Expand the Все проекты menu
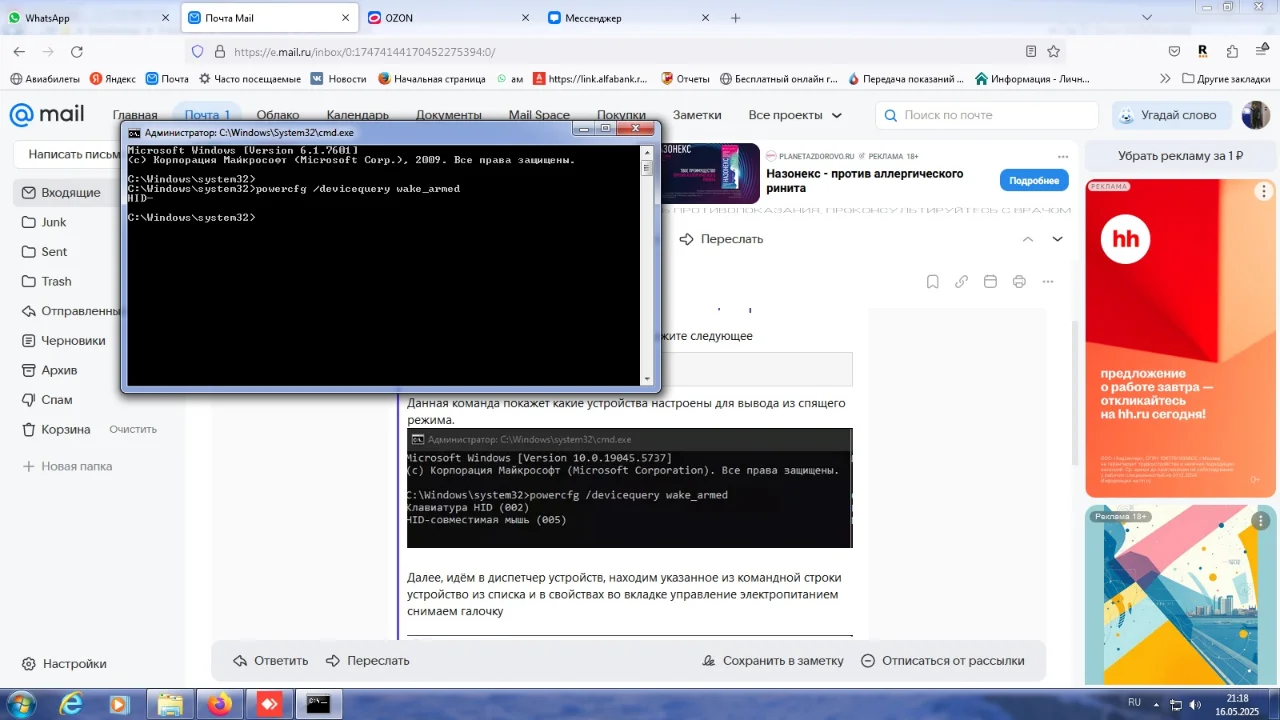Viewport: 1280px width, 720px height. coord(795,115)
